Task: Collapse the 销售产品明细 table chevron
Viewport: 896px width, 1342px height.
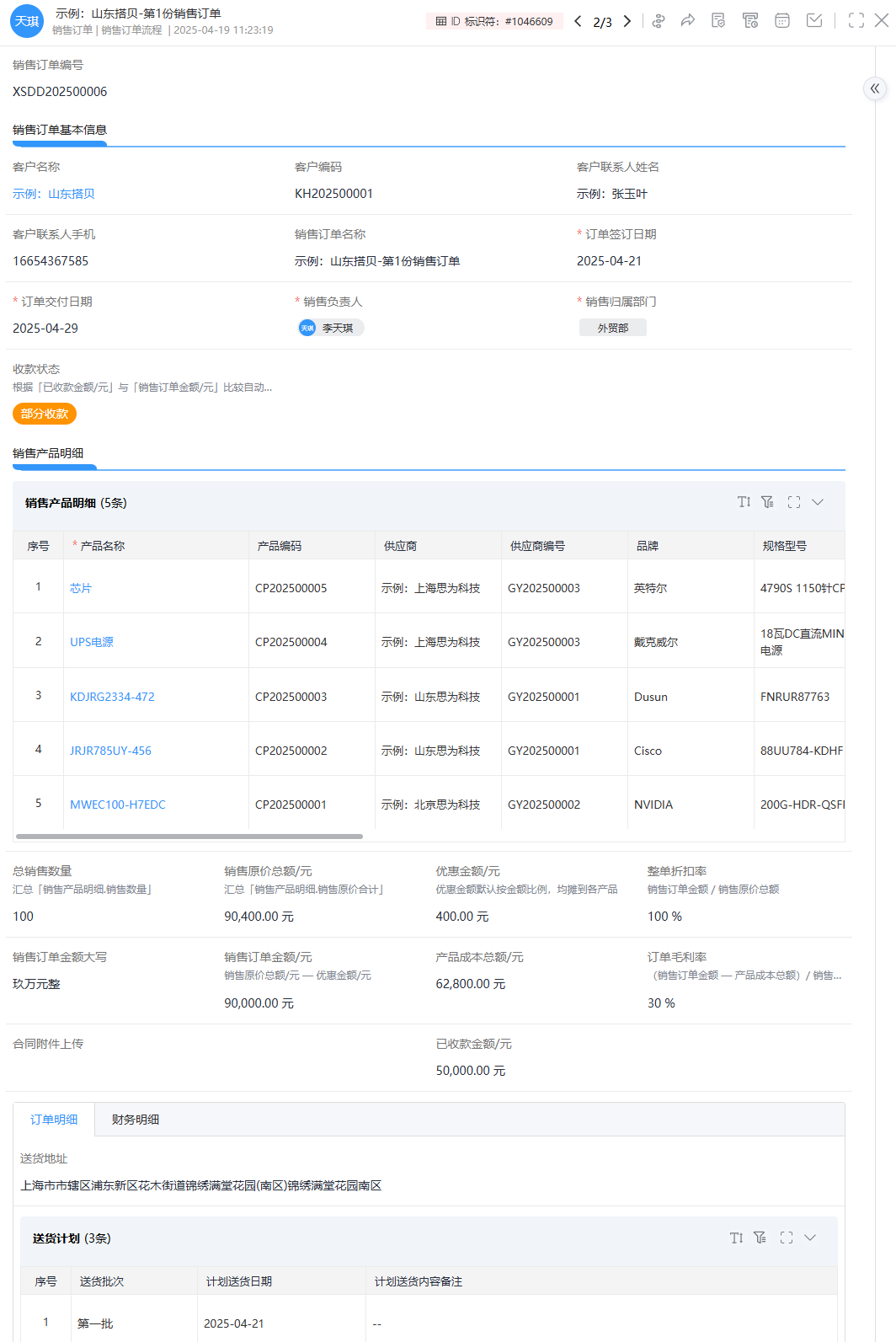Action: pyautogui.click(x=818, y=502)
